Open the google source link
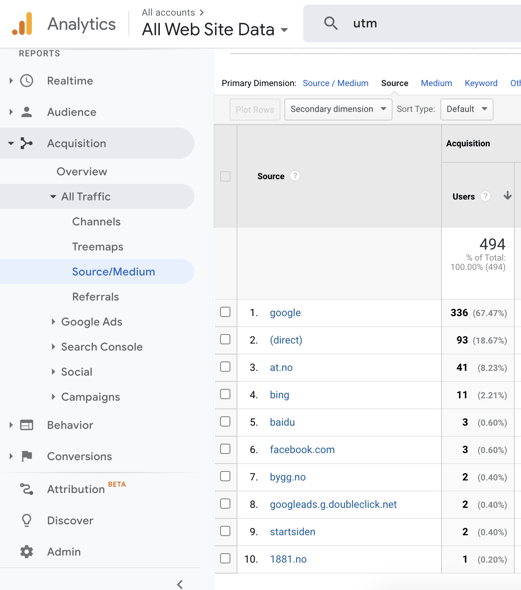The height and width of the screenshot is (590, 521). tap(285, 313)
